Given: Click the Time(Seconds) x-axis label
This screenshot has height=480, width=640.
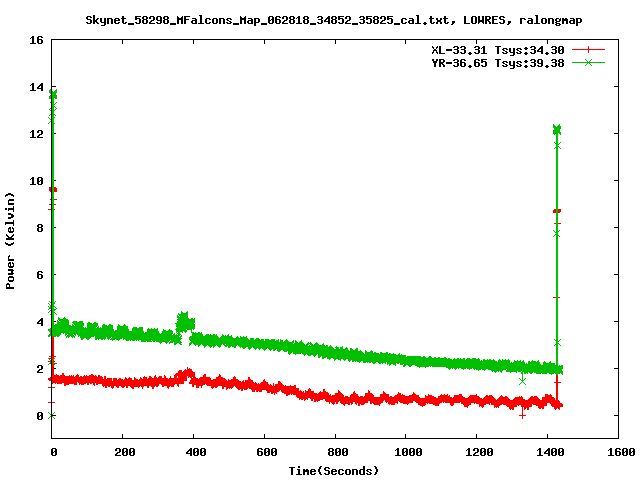Looking at the screenshot, I should 333,471.
